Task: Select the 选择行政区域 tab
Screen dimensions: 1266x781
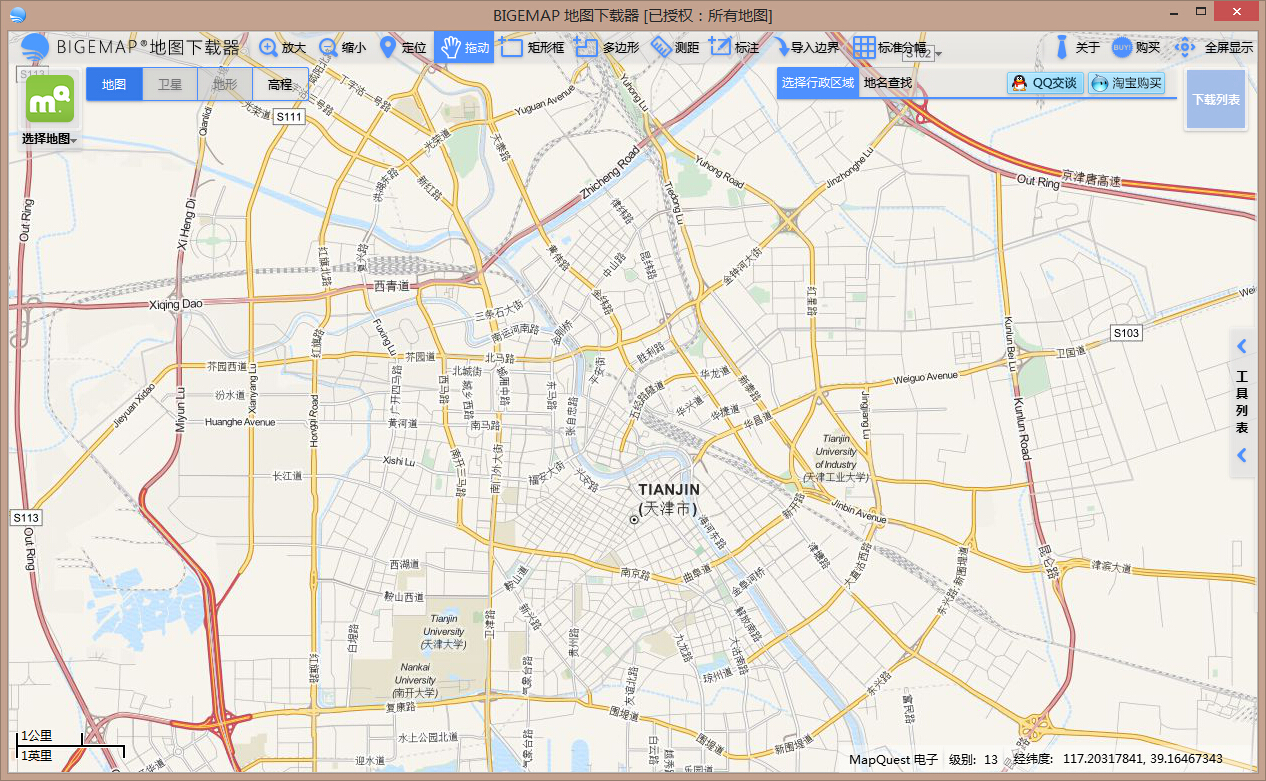Action: (x=818, y=82)
